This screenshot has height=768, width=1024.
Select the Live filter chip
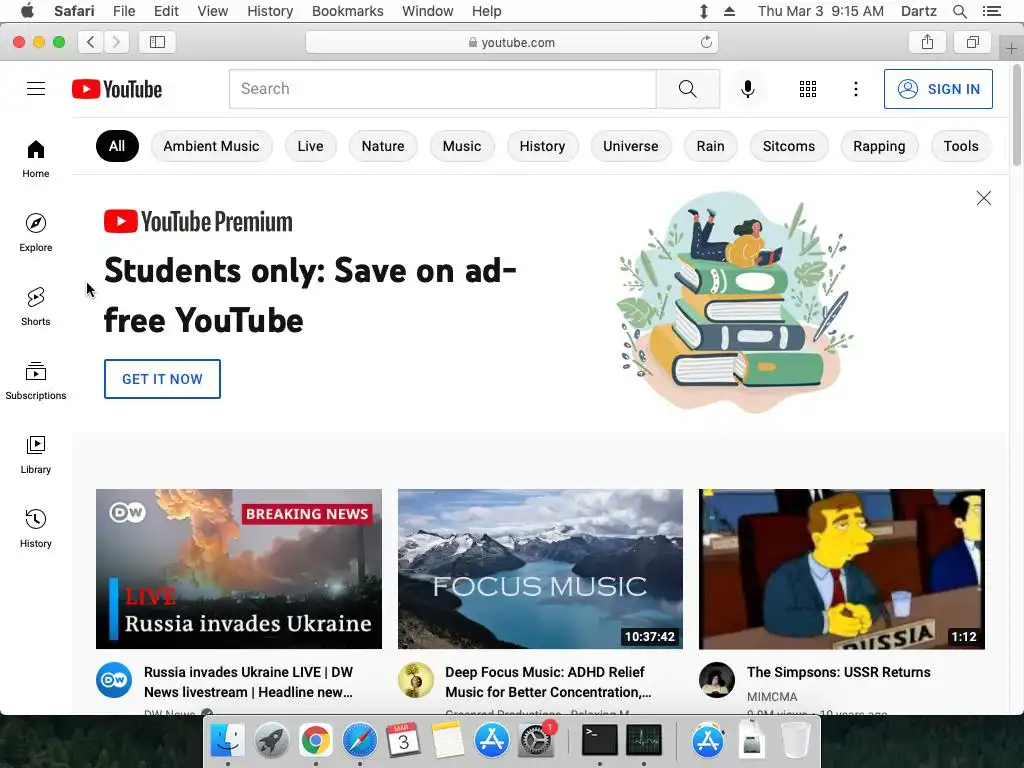tap(310, 146)
